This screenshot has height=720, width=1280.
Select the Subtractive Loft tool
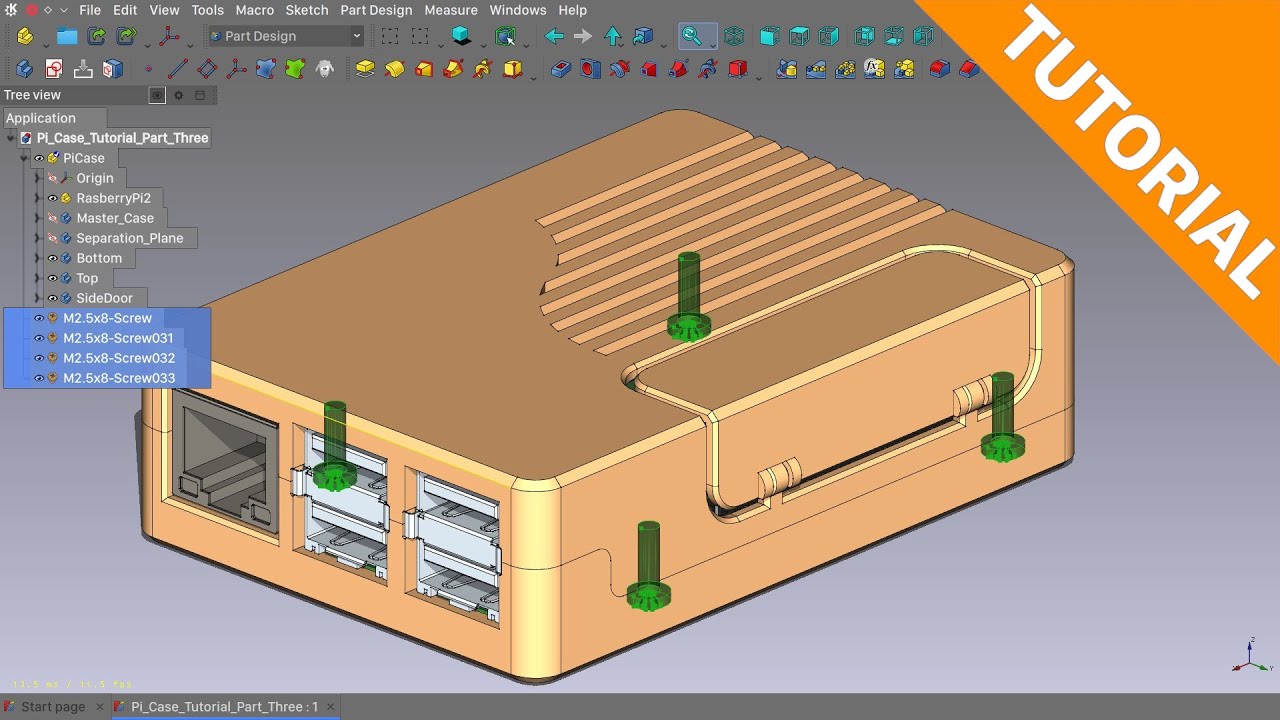point(649,69)
